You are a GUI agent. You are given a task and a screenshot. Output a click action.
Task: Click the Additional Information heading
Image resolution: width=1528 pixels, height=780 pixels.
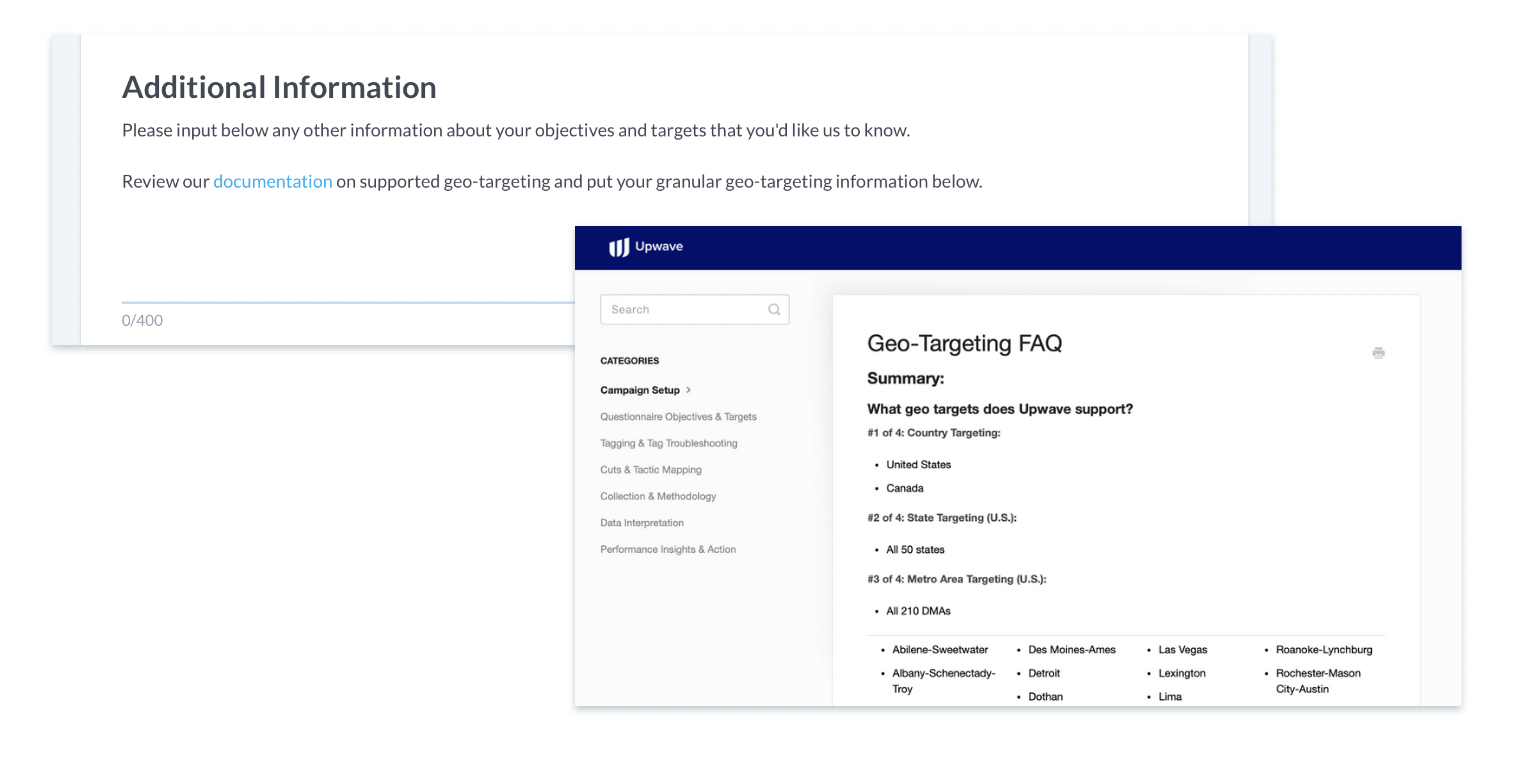tap(279, 87)
